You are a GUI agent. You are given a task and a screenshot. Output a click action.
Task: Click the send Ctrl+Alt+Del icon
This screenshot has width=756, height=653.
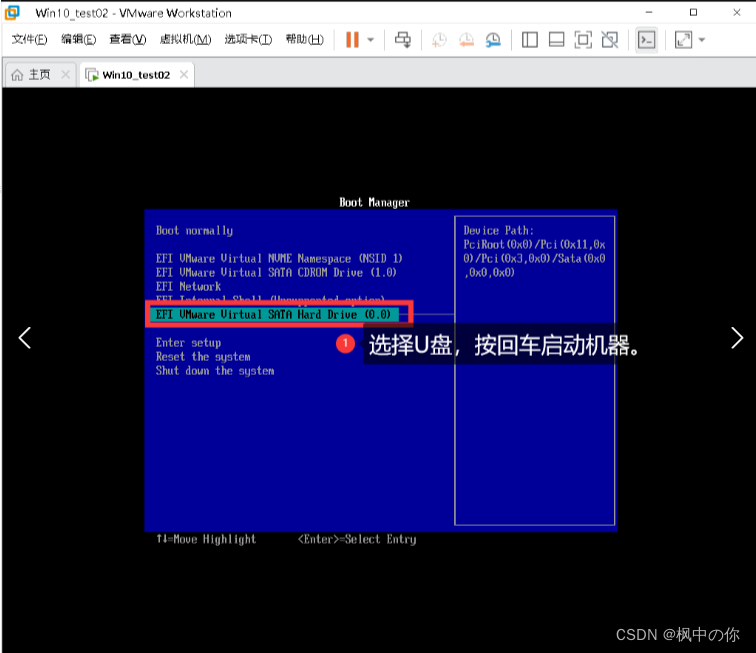[403, 40]
